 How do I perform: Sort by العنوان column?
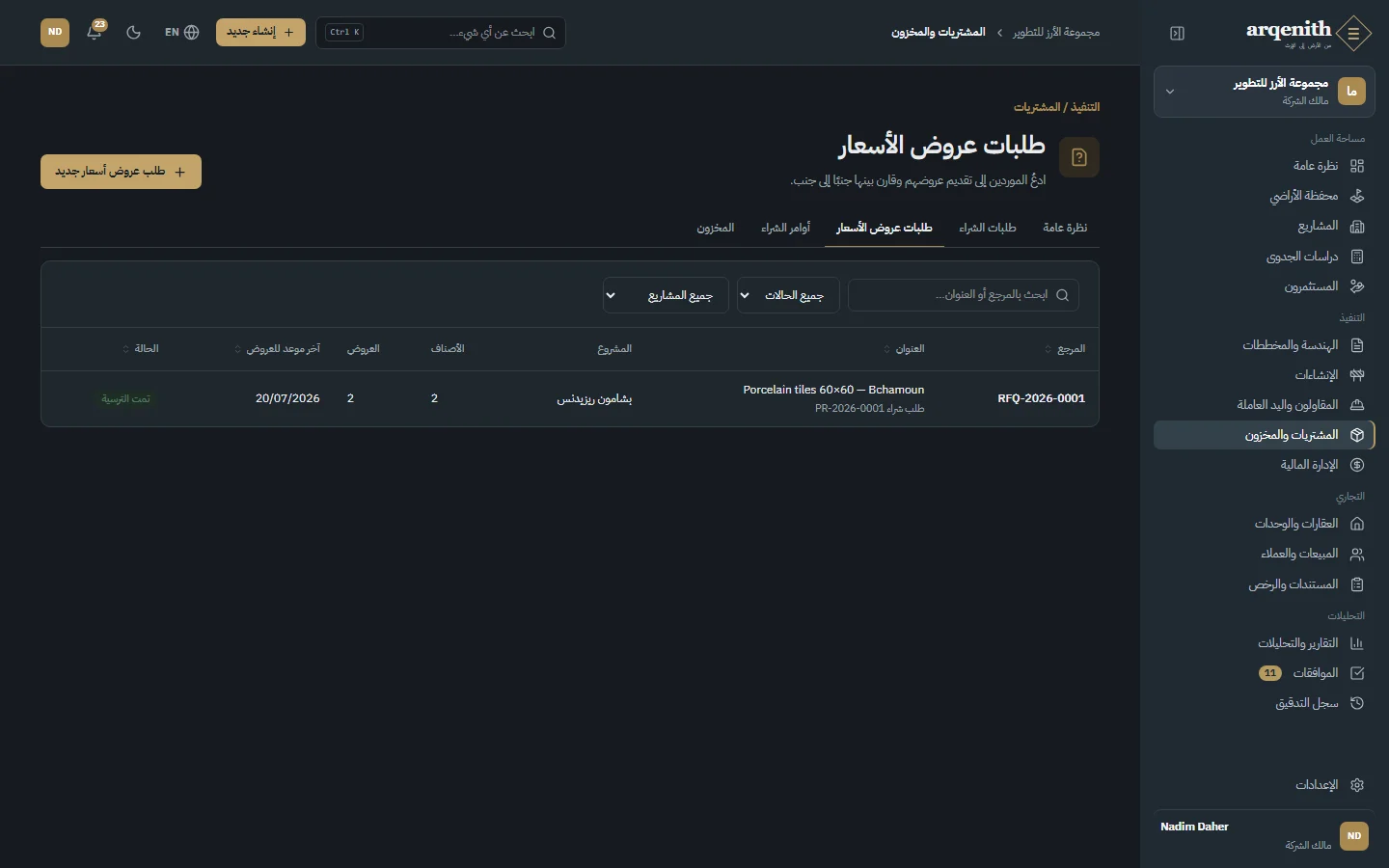[904, 349]
